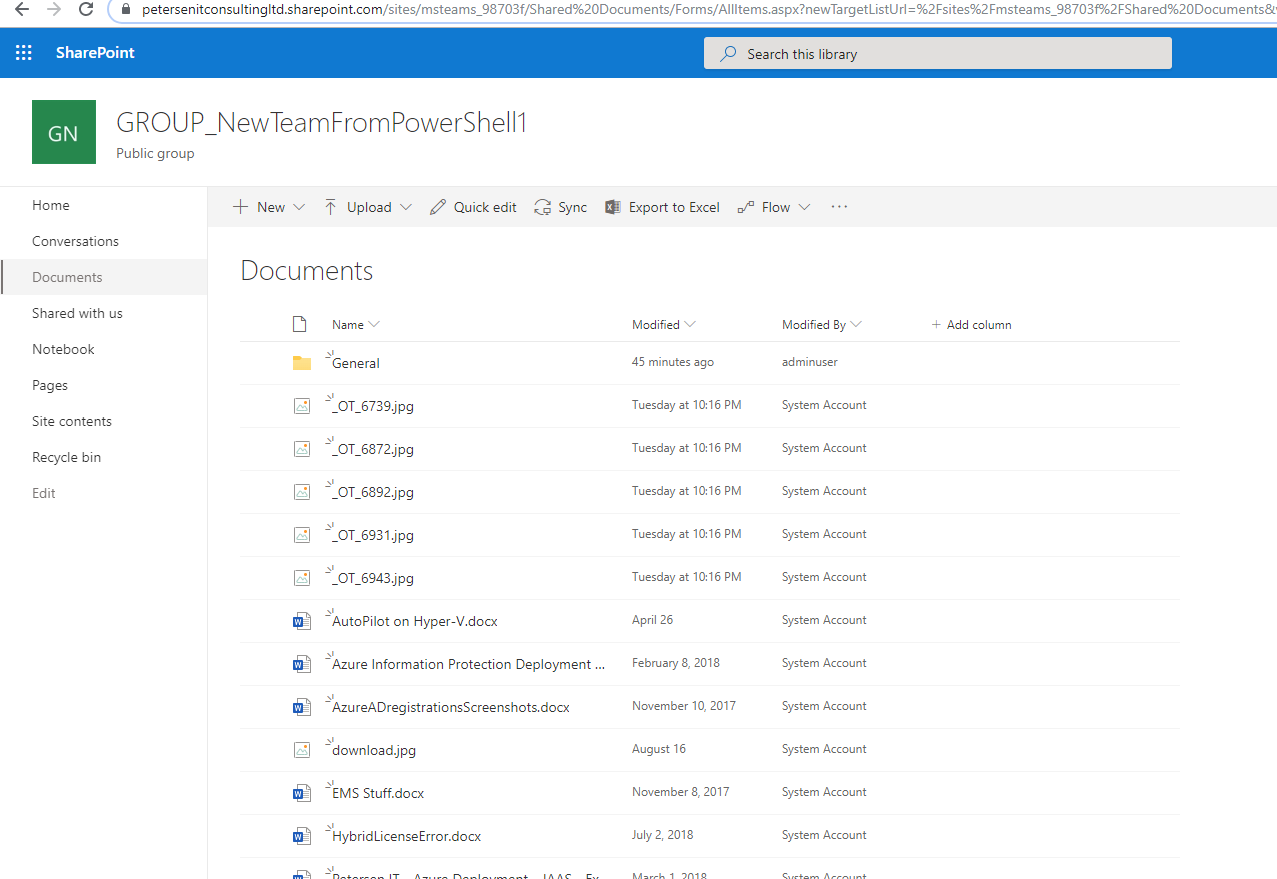Image resolution: width=1277 pixels, height=879 pixels.
Task: Click the image icon for _OT_6943.jpg
Action: pos(302,578)
